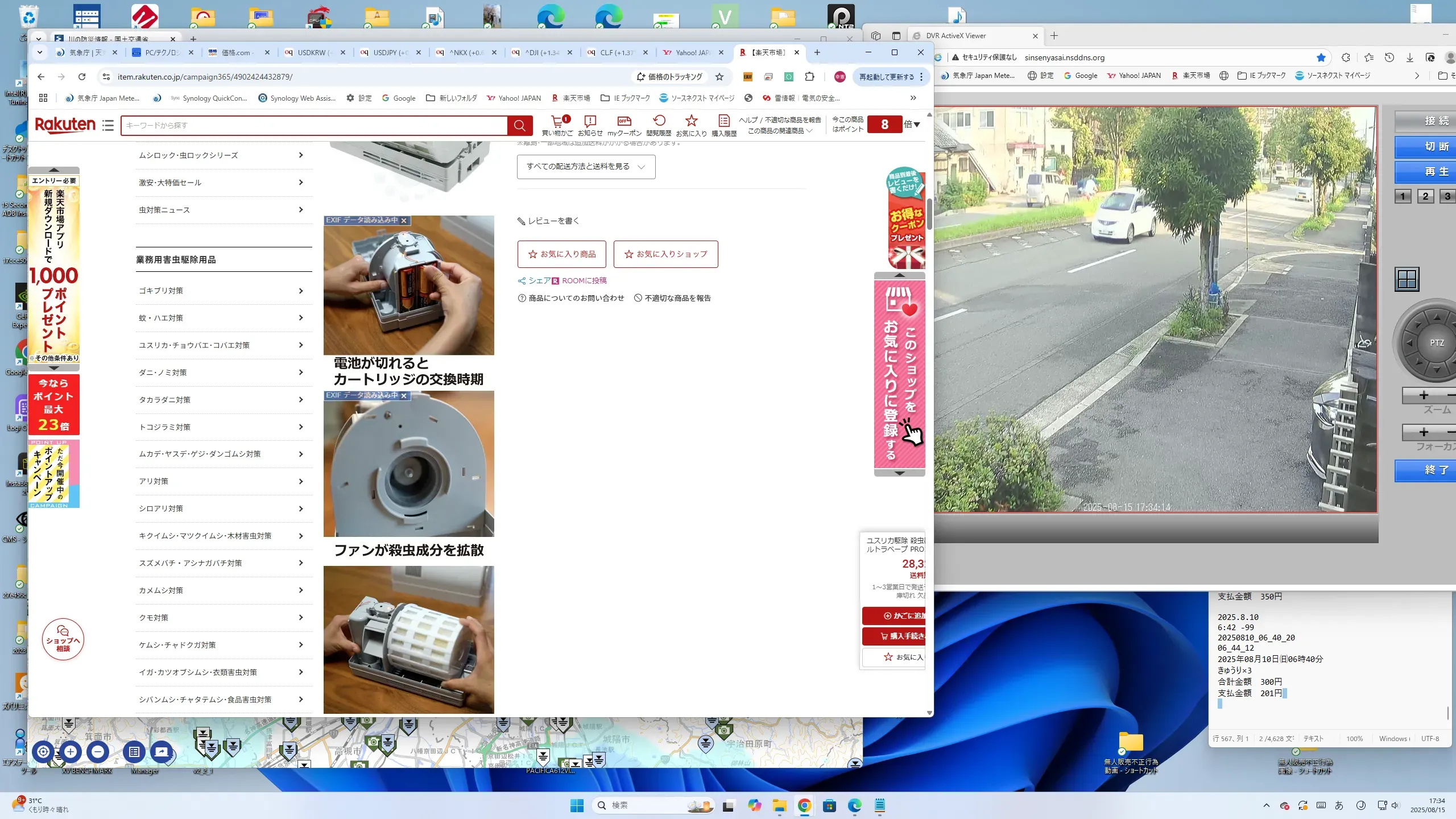Switch to the 価格.com browser tab

[236, 52]
